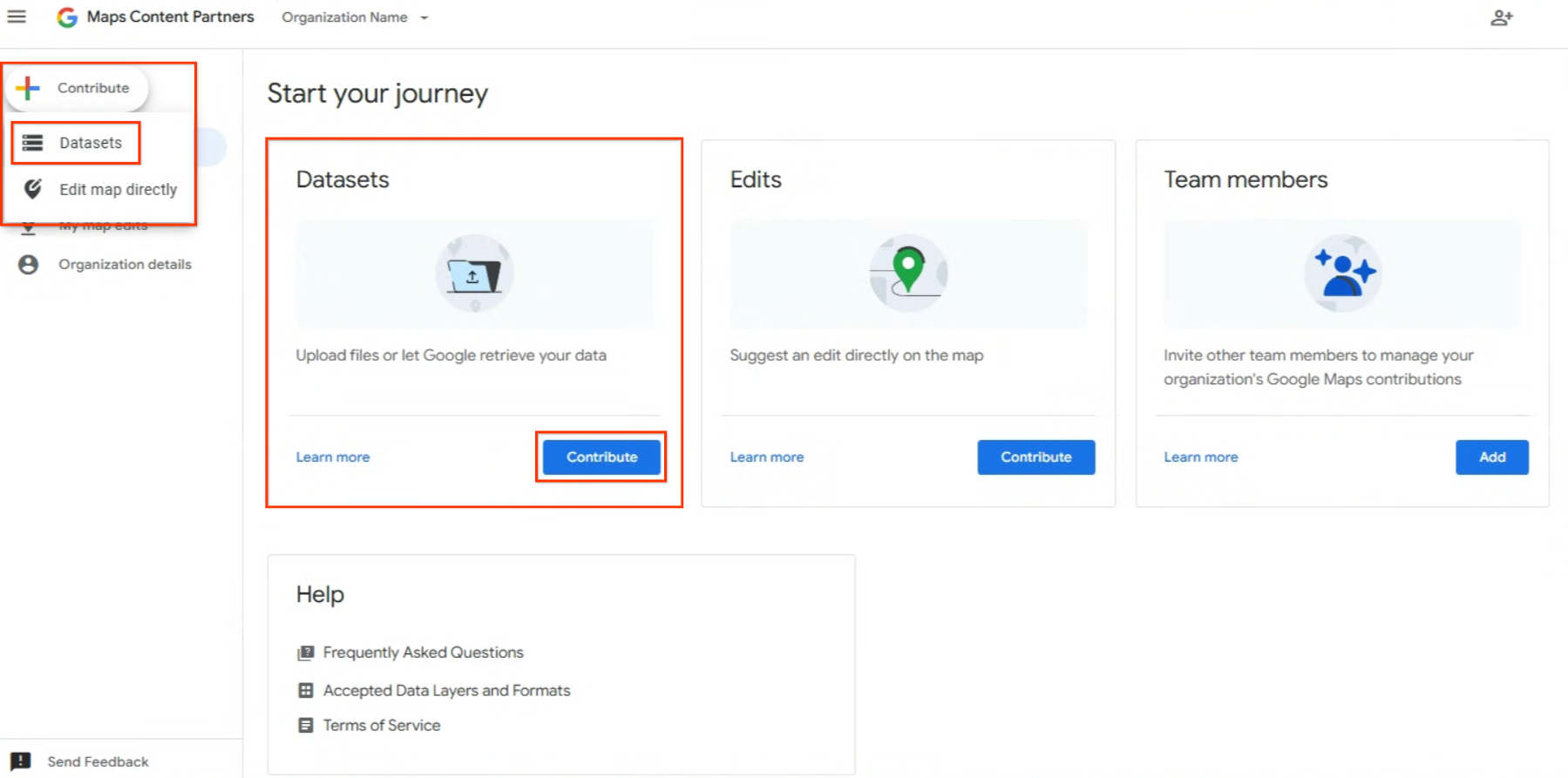Image resolution: width=1568 pixels, height=778 pixels.
Task: Click the Add button for Team members
Action: (x=1491, y=457)
